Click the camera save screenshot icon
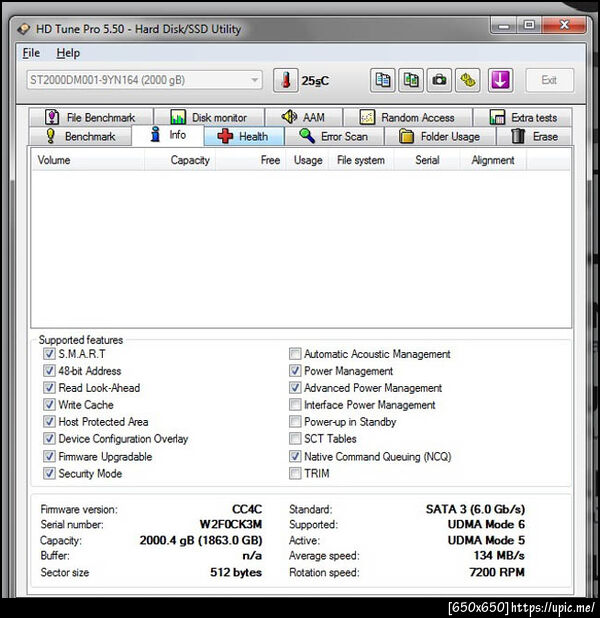Screen dimensions: 600x618 (x=439, y=80)
